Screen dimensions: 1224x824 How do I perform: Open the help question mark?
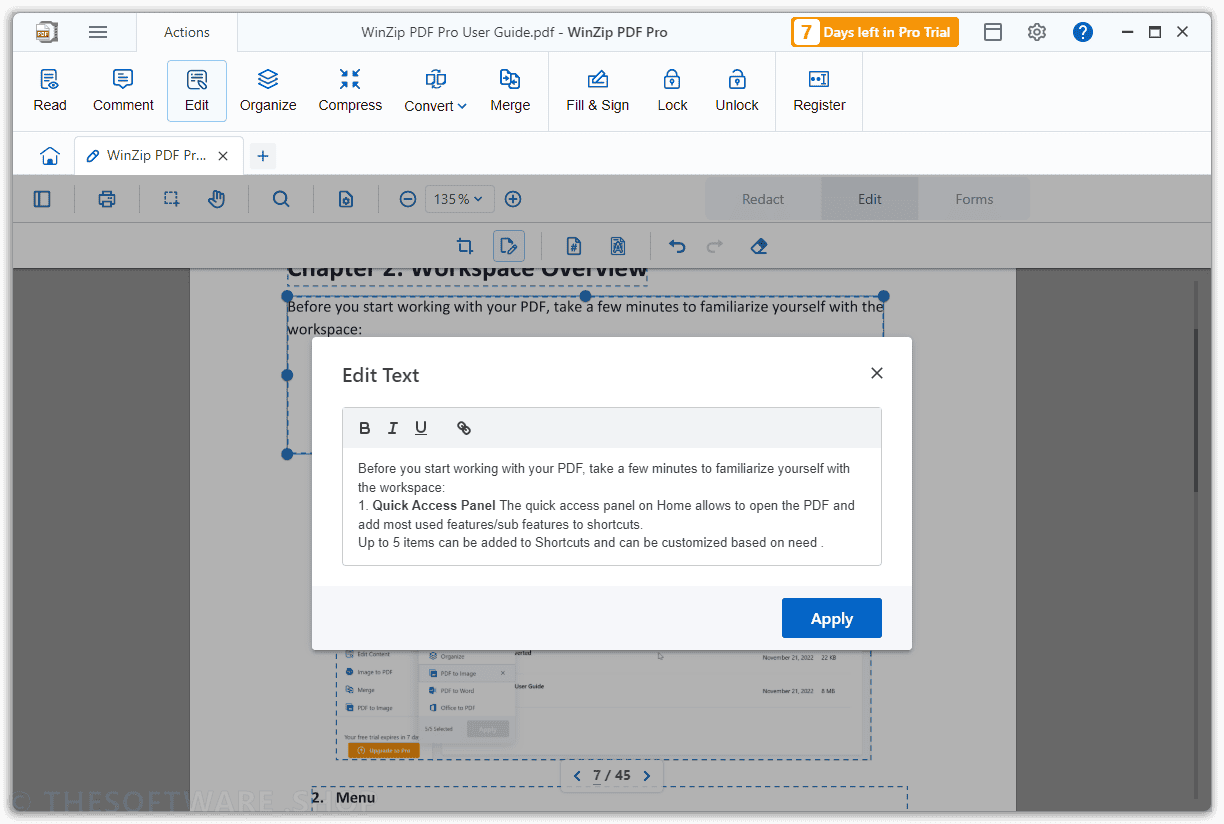[x=1083, y=32]
